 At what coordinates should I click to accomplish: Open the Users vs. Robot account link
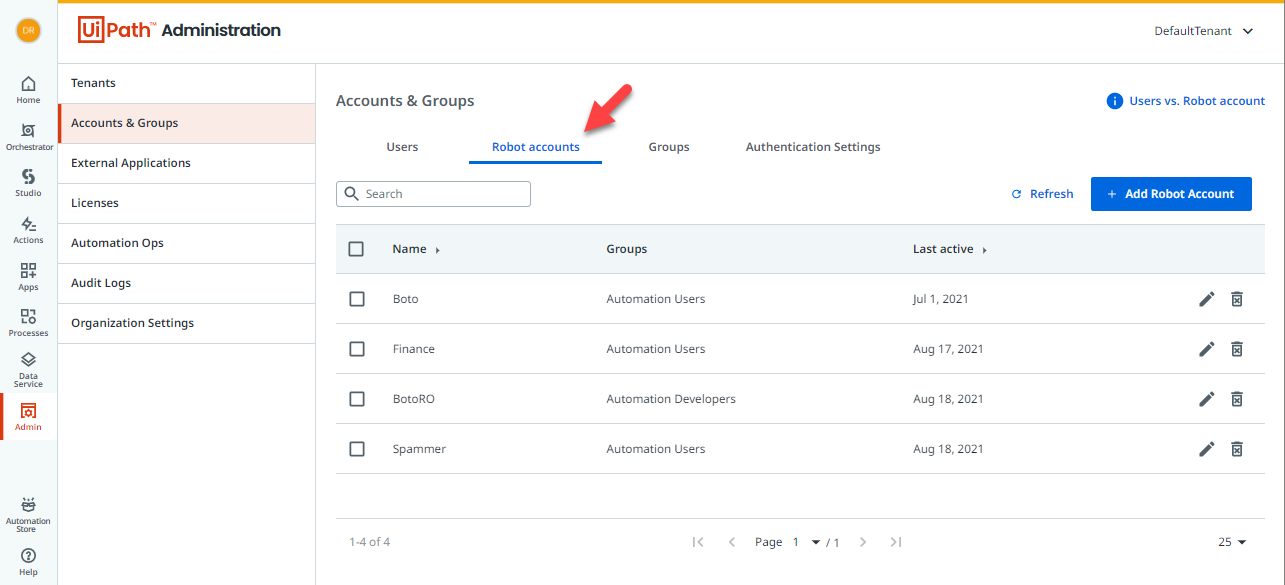coord(1197,101)
